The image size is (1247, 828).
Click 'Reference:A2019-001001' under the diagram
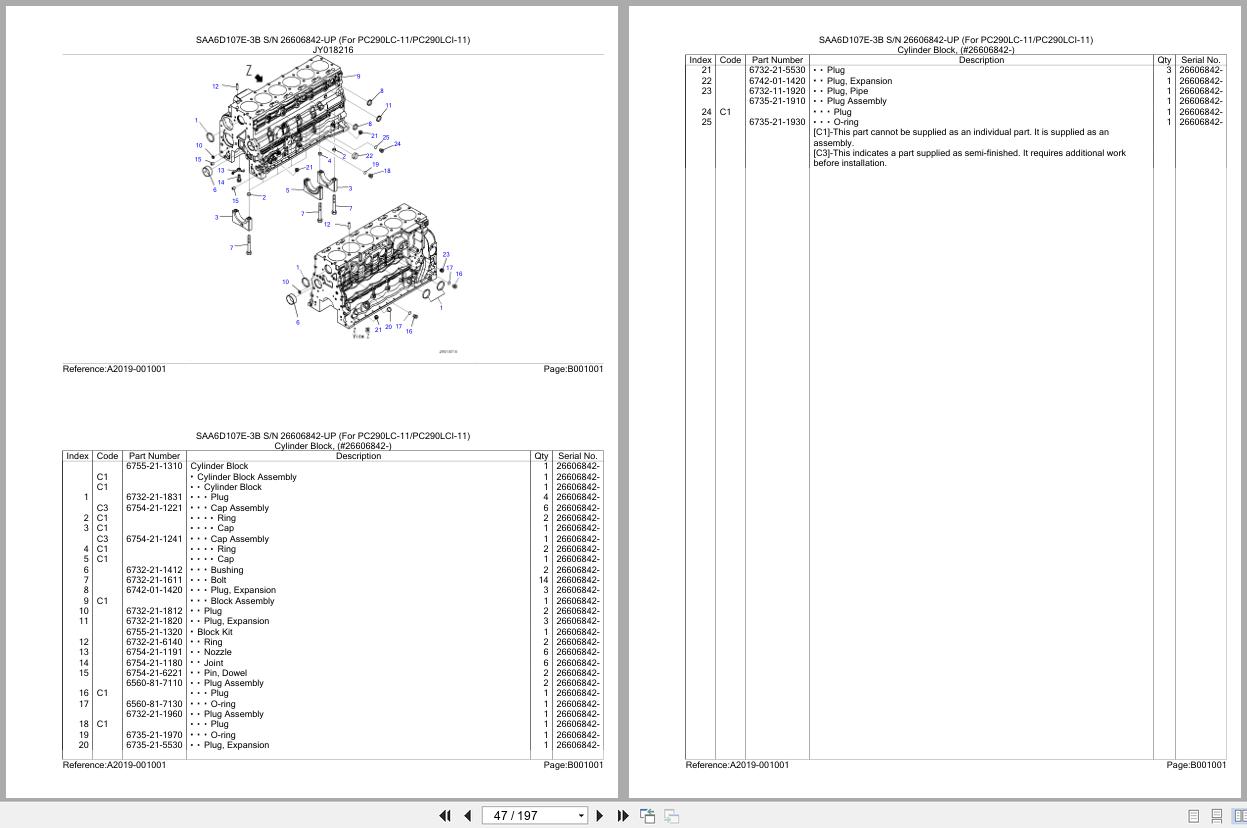coord(114,369)
